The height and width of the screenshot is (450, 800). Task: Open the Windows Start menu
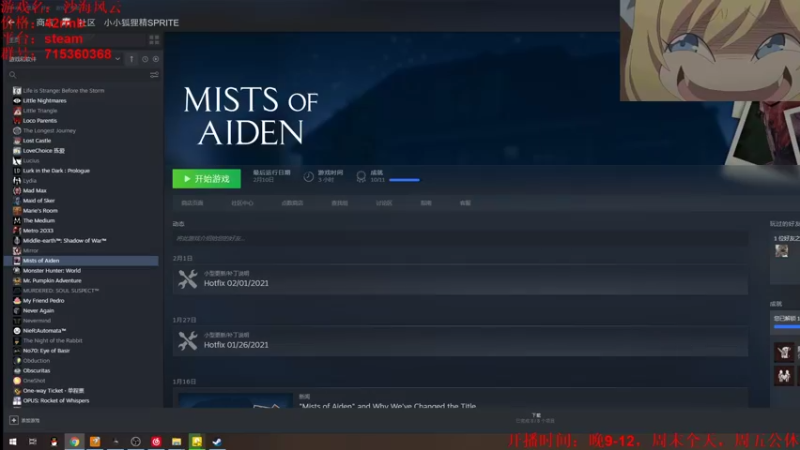[12, 442]
